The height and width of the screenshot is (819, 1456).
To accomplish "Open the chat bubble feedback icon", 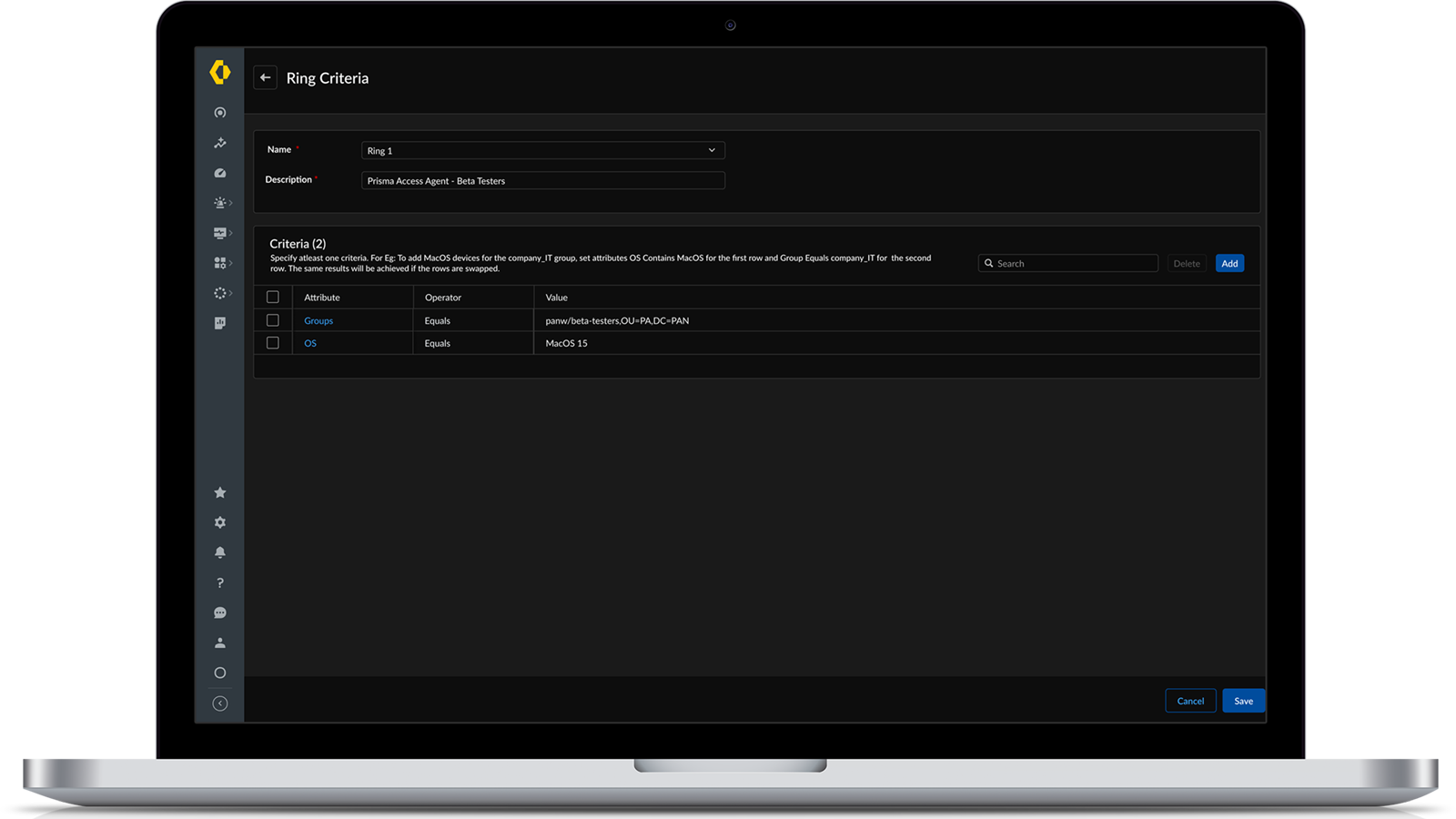I will [220, 612].
